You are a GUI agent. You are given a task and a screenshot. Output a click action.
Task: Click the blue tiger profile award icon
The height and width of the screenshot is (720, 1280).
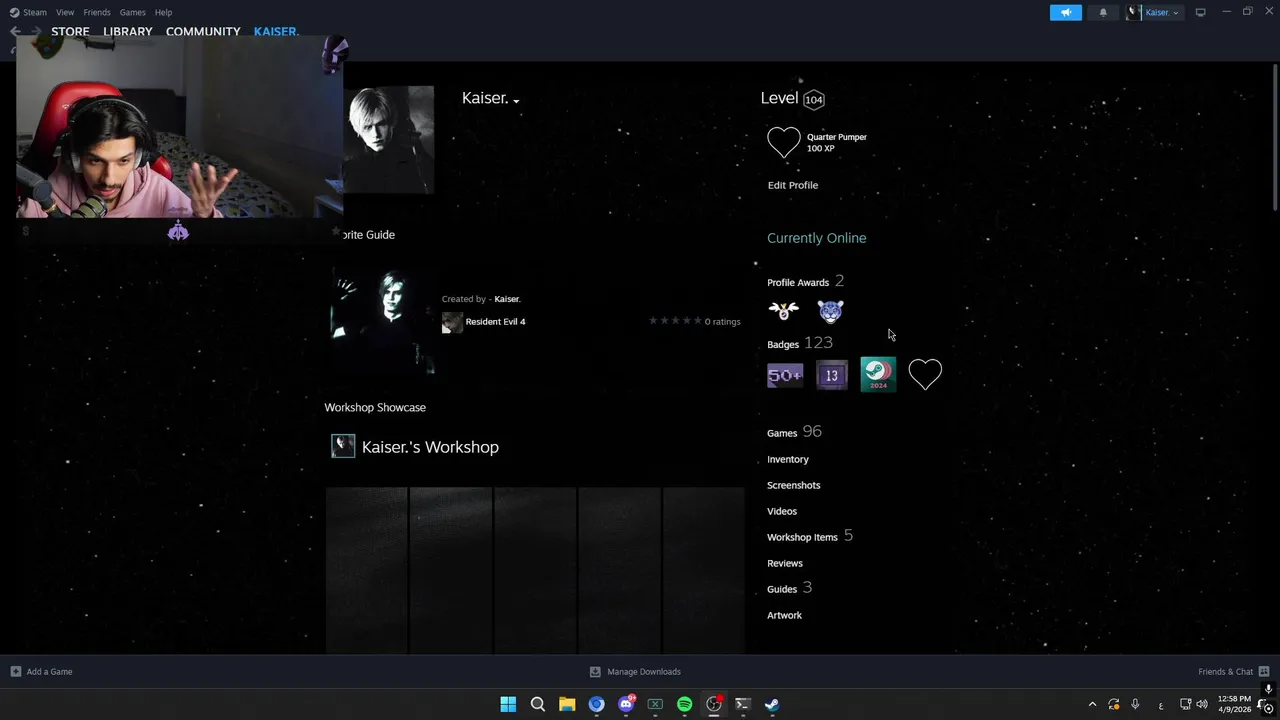(x=830, y=311)
